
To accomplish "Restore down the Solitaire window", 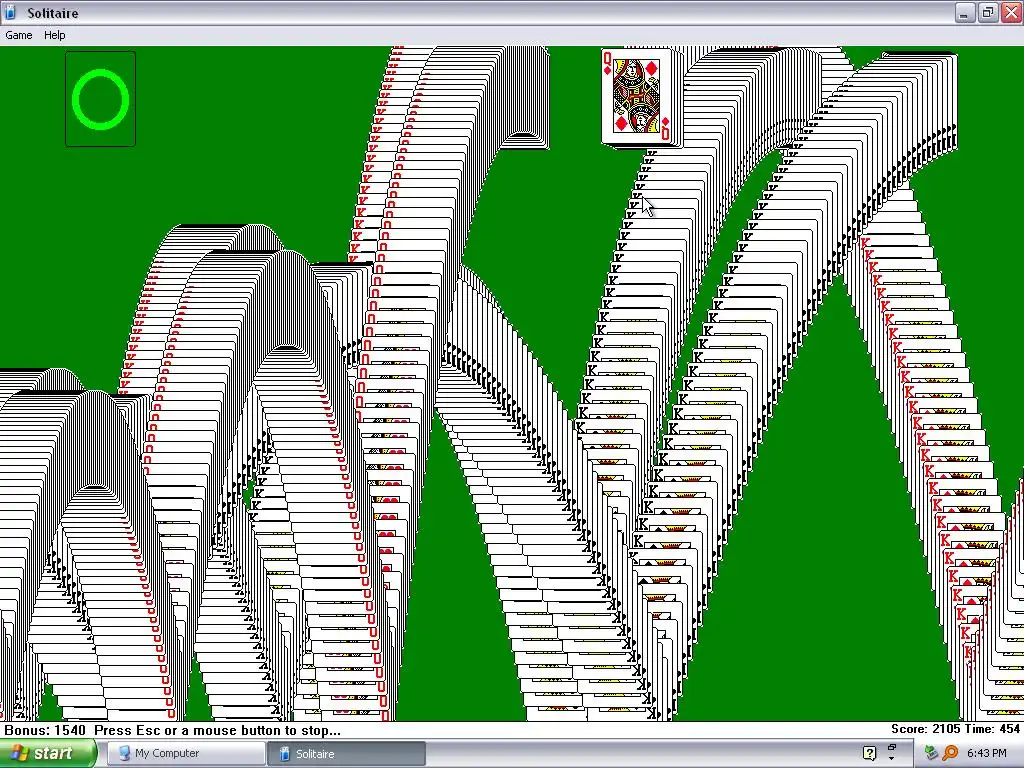I will pos(987,12).
